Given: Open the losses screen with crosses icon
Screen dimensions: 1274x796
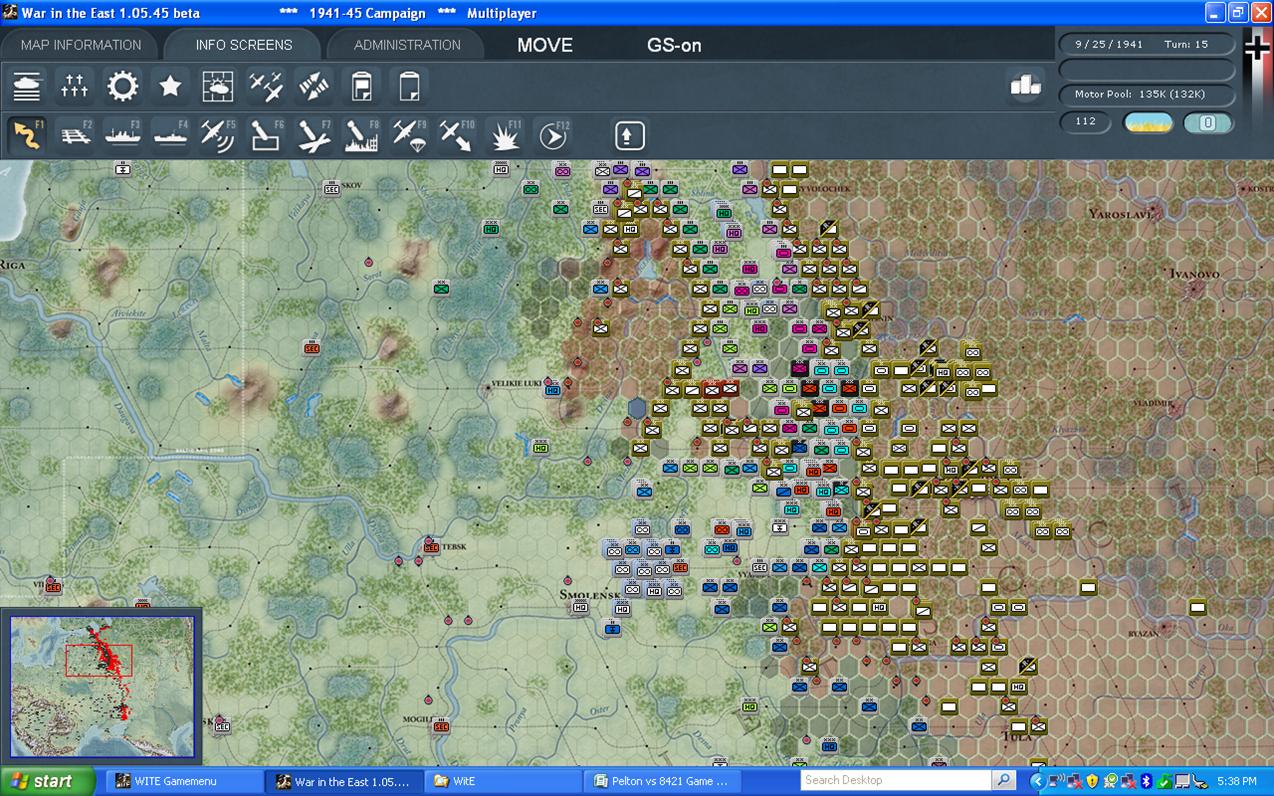Looking at the screenshot, I should [75, 87].
